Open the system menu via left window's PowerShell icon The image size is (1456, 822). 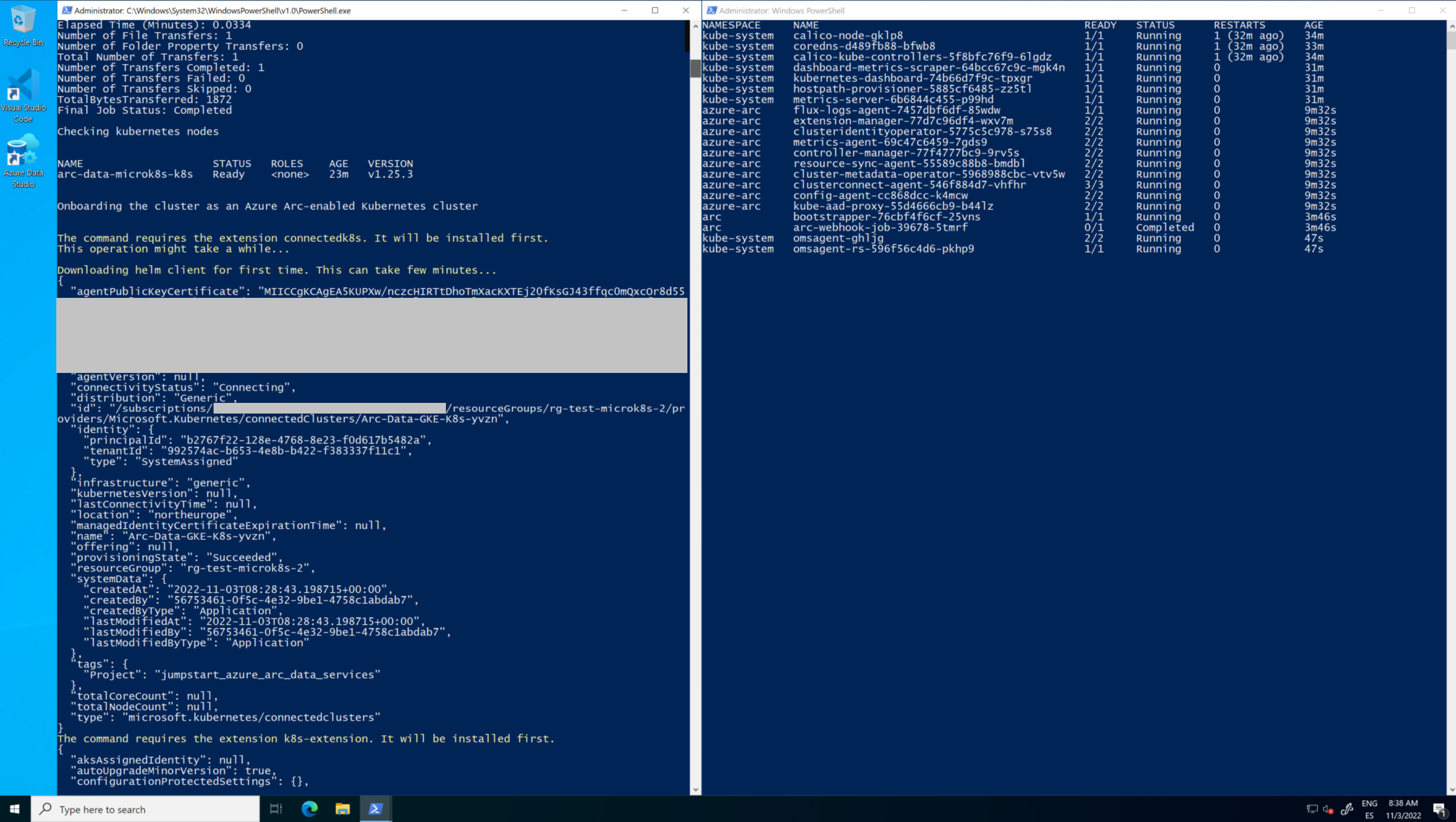pyautogui.click(x=66, y=10)
